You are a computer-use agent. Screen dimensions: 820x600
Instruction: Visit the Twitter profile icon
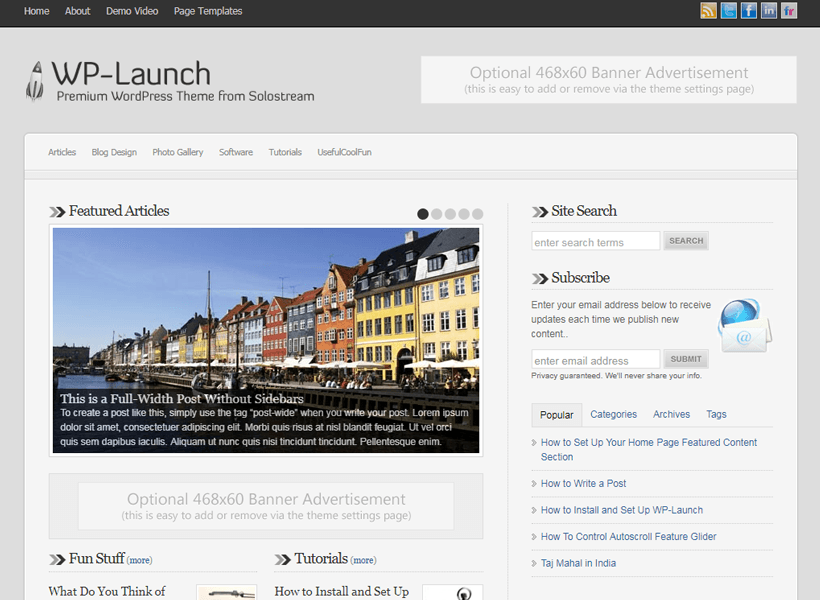[728, 10]
